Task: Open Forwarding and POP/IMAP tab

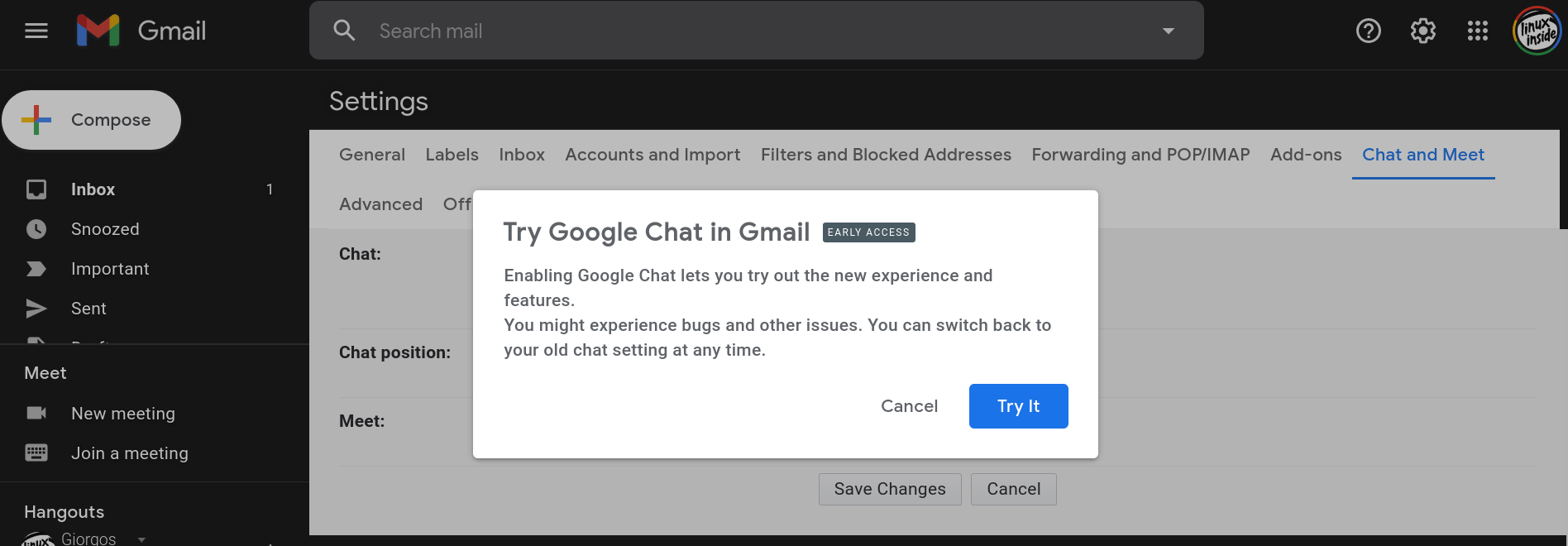Action: point(1140,155)
